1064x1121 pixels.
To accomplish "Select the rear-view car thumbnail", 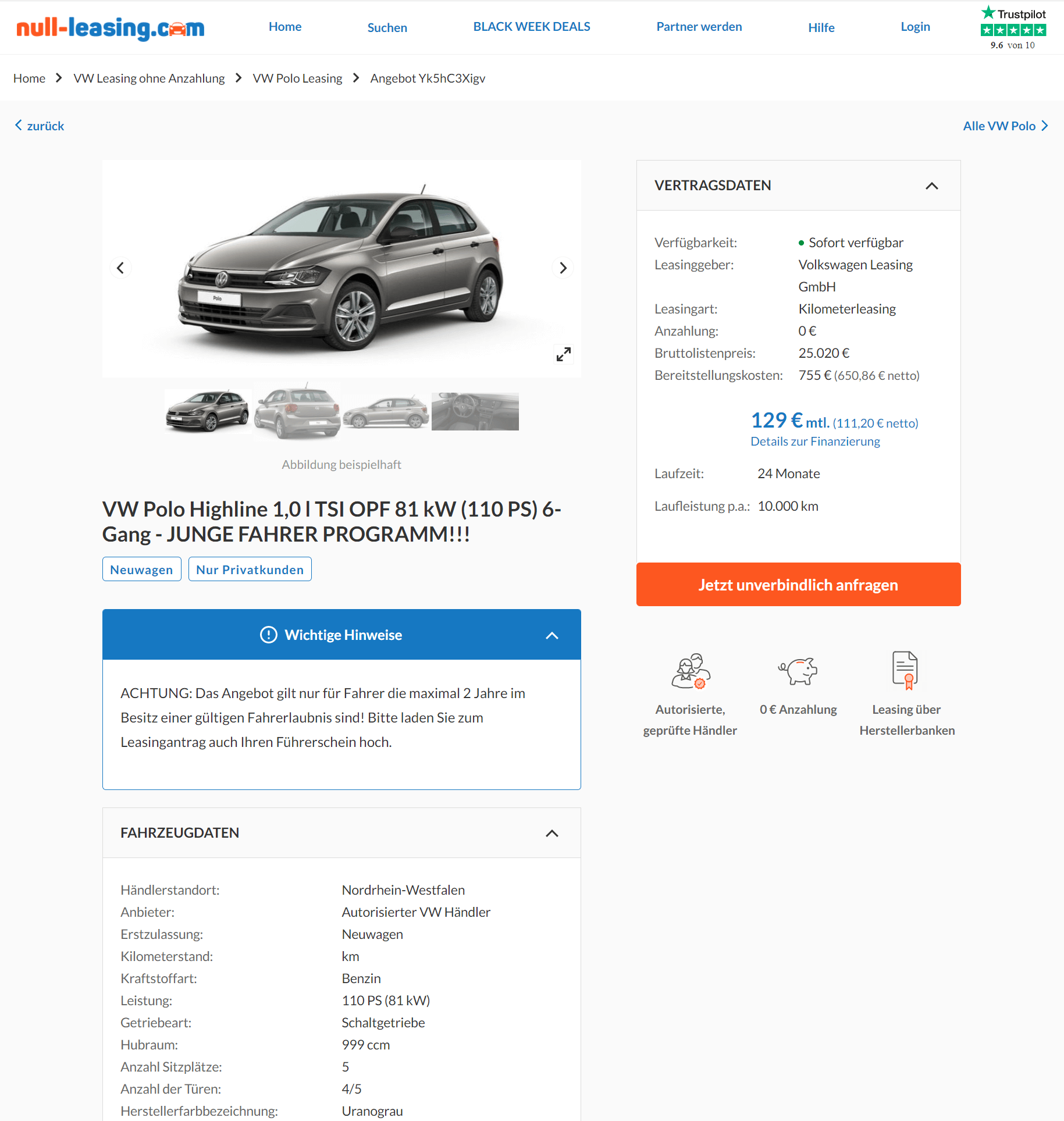I will click(297, 411).
